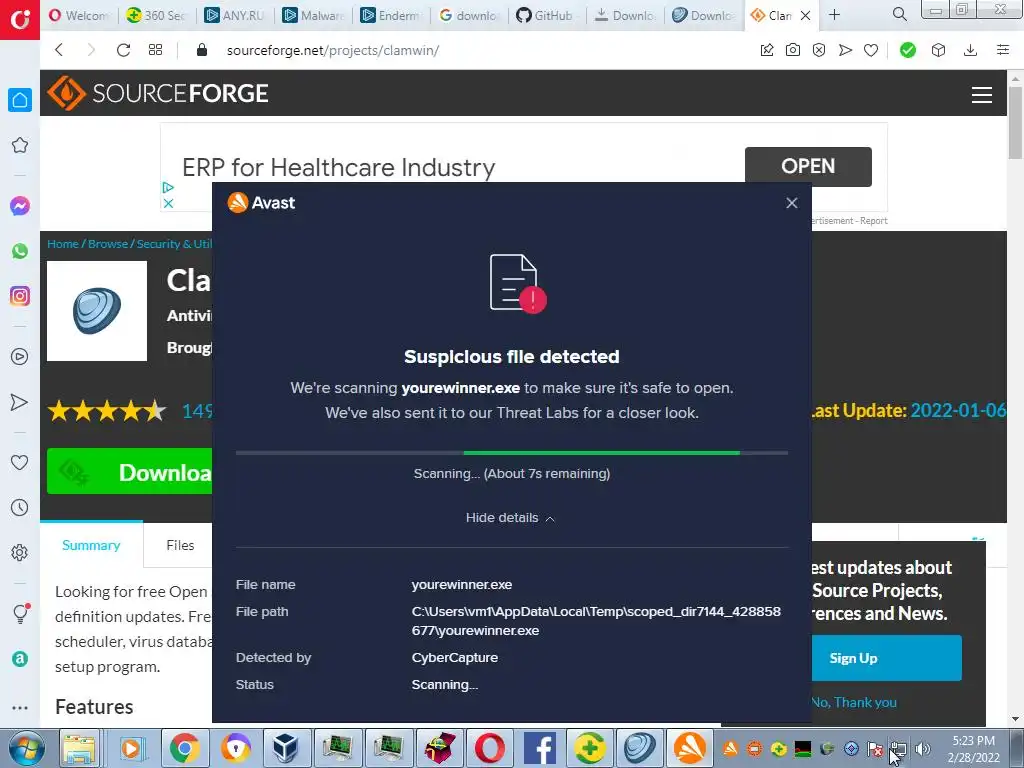Open the extensions cube icon

click(x=938, y=50)
